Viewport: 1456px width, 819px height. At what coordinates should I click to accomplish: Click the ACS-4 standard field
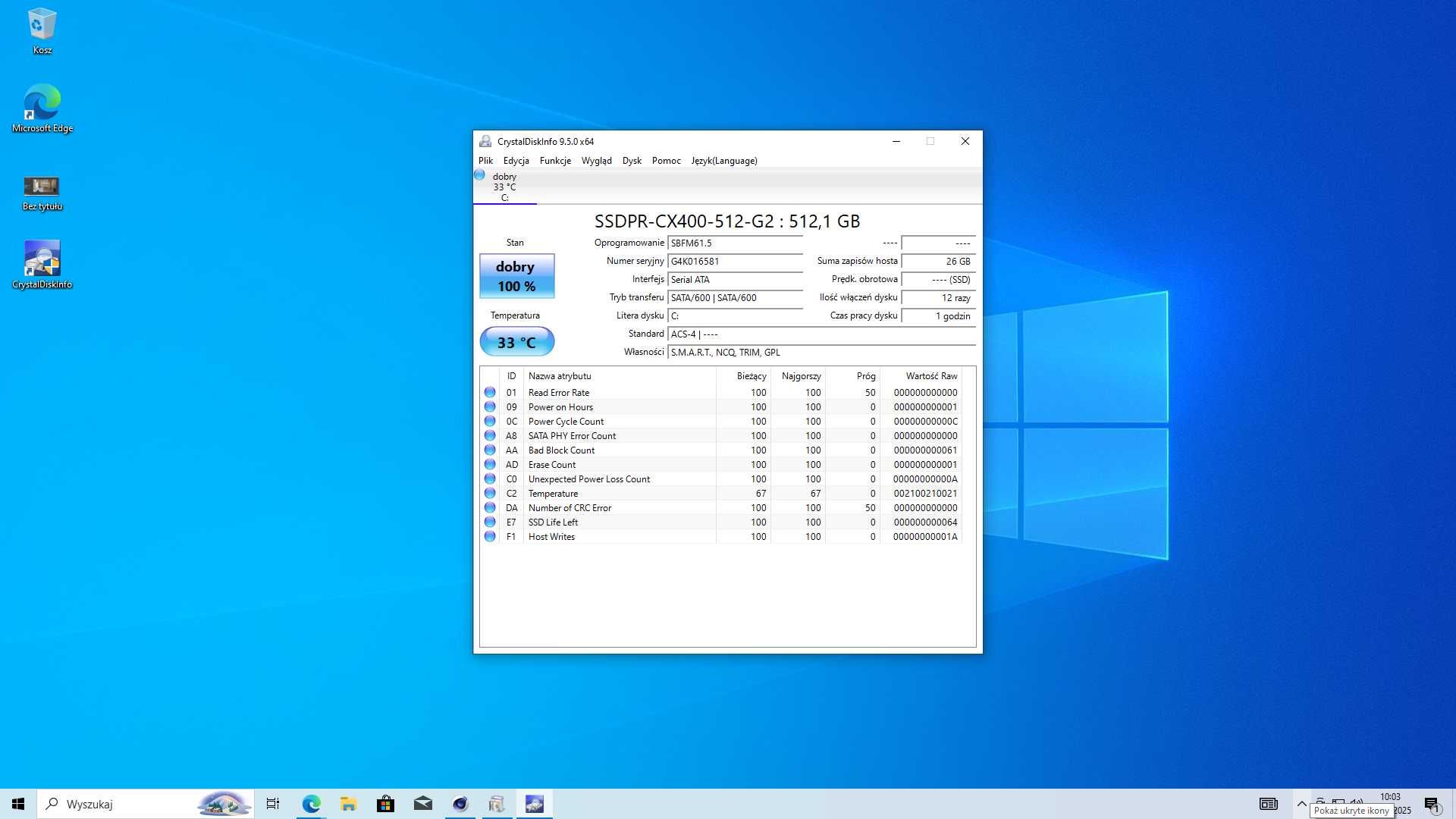[x=821, y=334]
